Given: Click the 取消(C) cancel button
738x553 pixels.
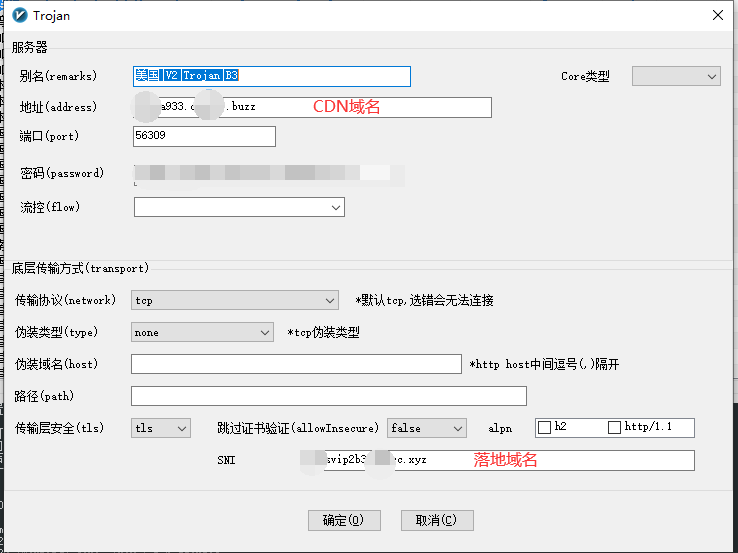Looking at the screenshot, I should 437,520.
